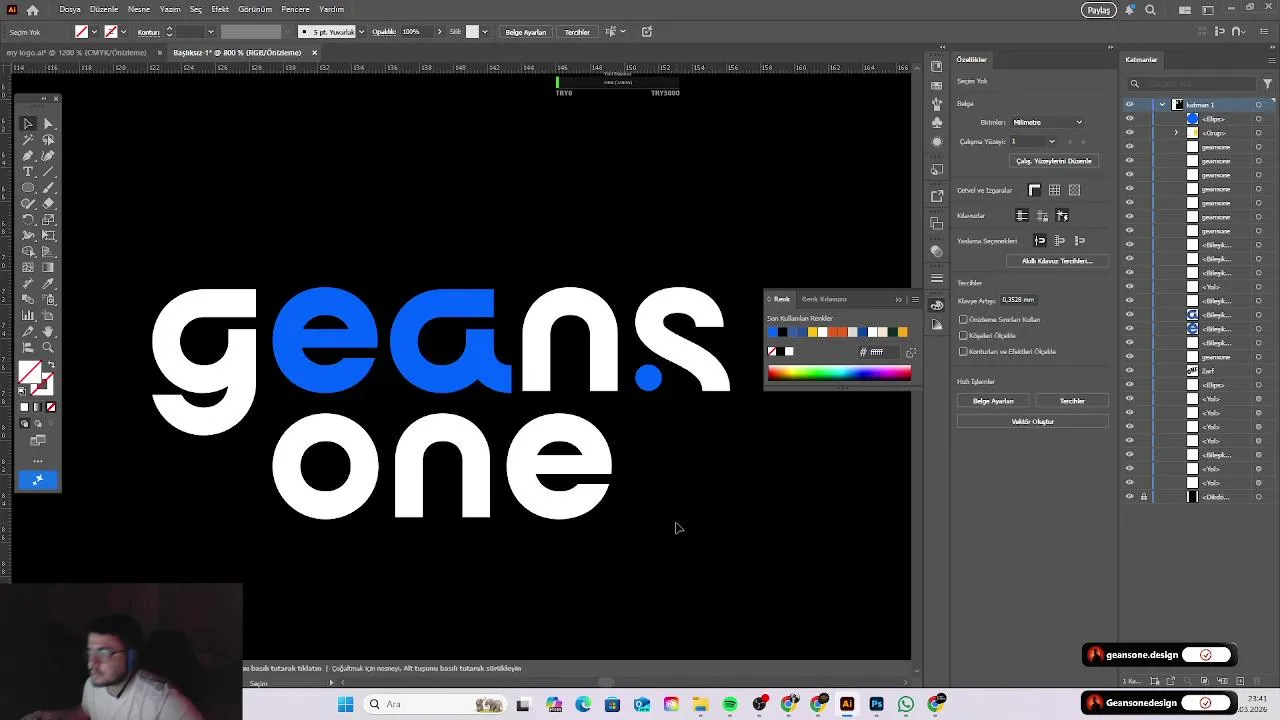
Task: Open color panel icon in the dock strip
Action: (936, 305)
